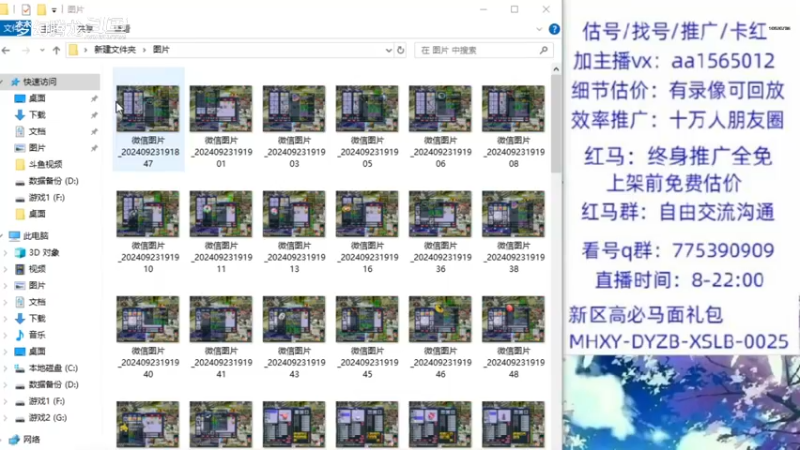This screenshot has height=450, width=800.
Task: Open pinned 下载 in Quick access
Action: [x=37, y=115]
